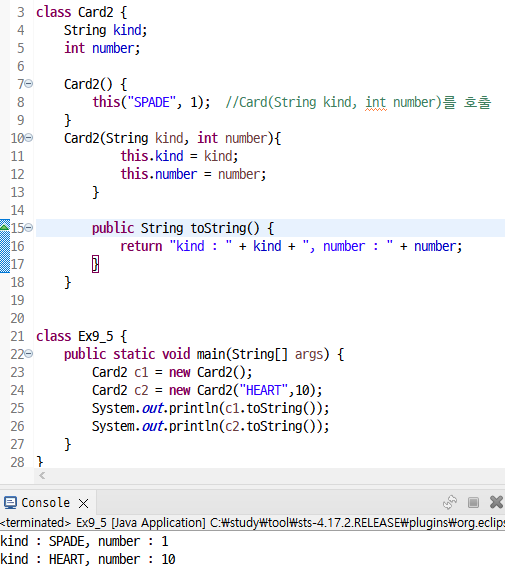
Task: Click console output 'kind : SPADE, number : 1'
Action: 84,542
